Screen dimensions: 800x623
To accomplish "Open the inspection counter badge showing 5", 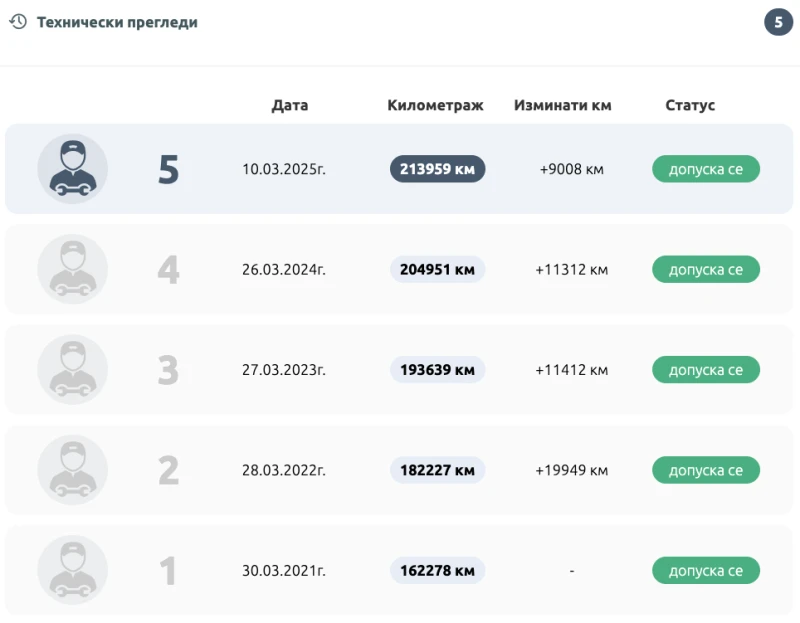I will click(x=778, y=21).
